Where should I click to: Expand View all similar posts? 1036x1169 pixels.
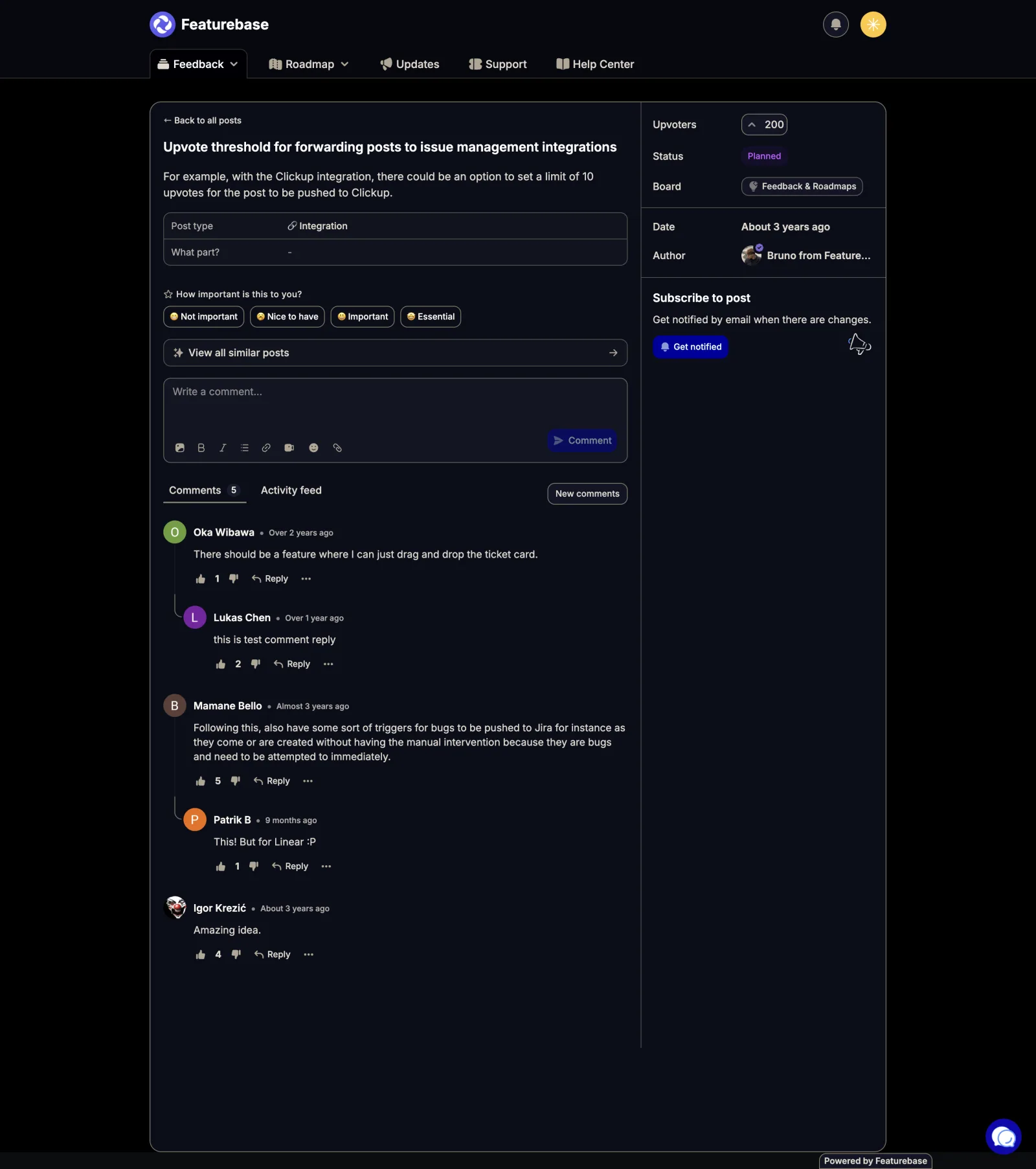point(395,353)
